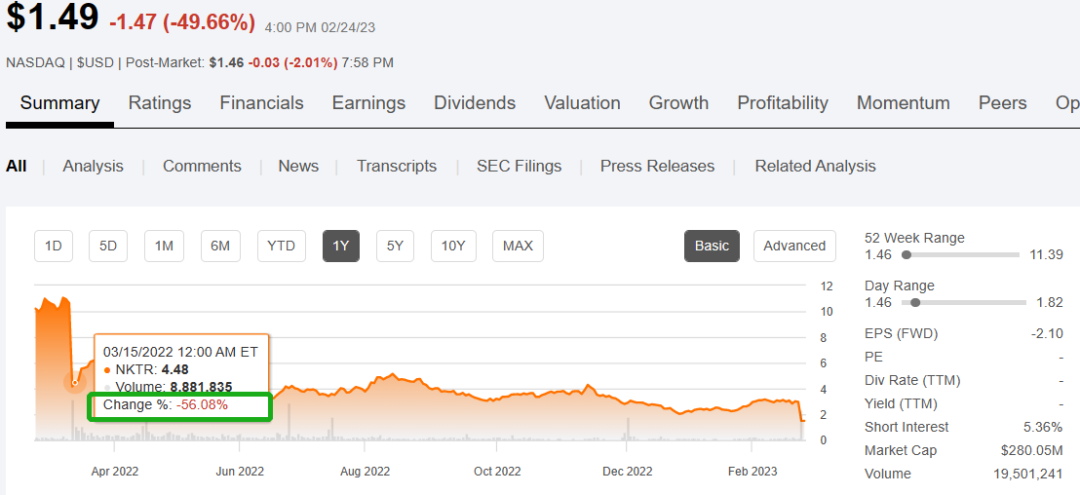Open the Ratings tab

coord(159,103)
